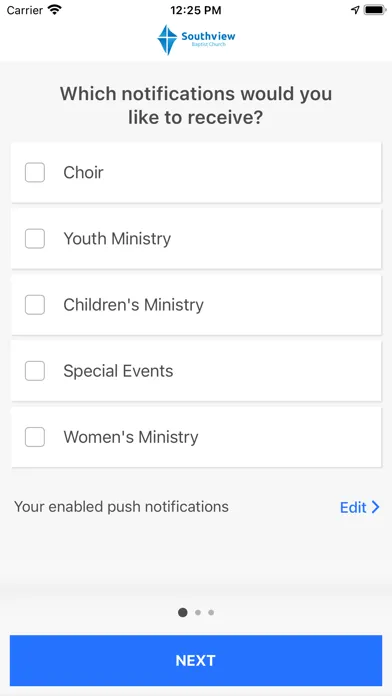Viewport: 392px width, 696px height.
Task: Tap the Wi-Fi icon in status bar
Action: [x=55, y=10]
